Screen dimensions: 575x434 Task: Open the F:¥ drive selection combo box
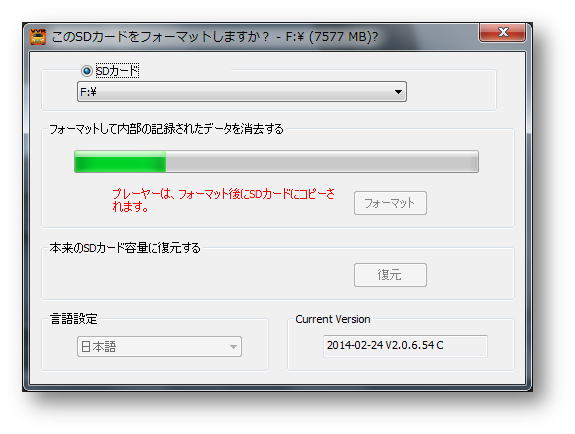[x=242, y=92]
